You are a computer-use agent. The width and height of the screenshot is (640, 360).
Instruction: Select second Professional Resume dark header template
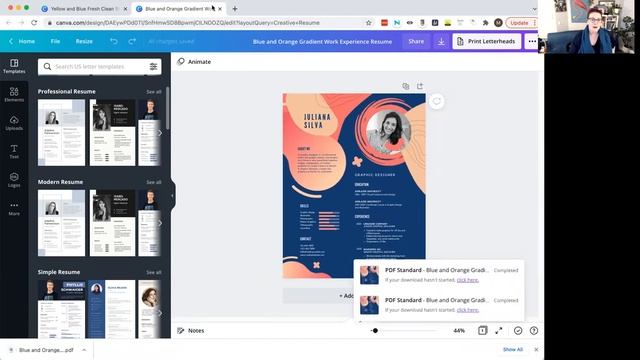click(113, 133)
